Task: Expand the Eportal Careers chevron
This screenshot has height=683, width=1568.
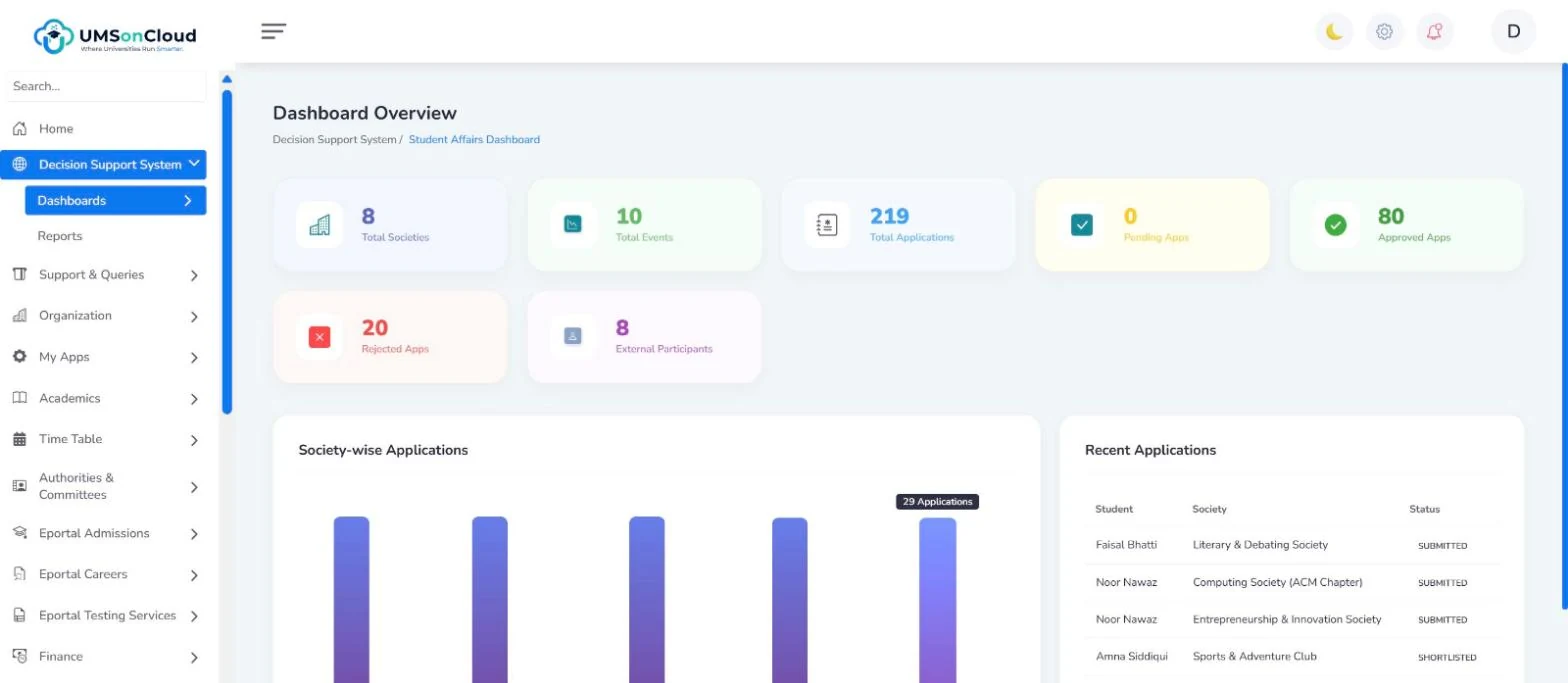Action: [194, 575]
